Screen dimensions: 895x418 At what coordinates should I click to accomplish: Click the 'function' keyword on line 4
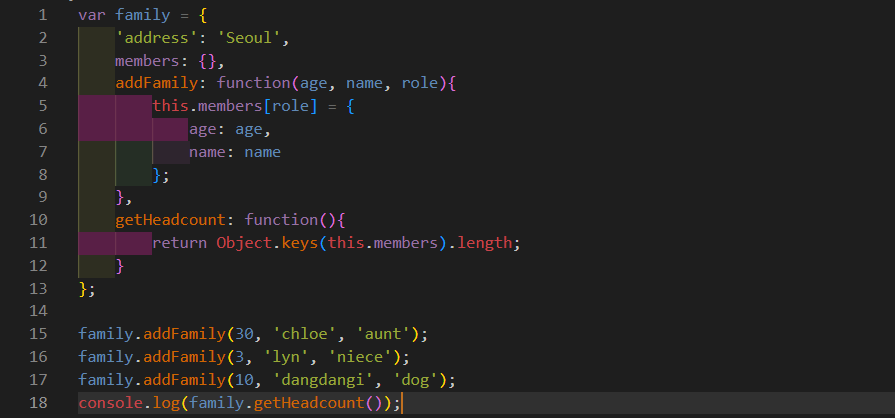pyautogui.click(x=253, y=83)
